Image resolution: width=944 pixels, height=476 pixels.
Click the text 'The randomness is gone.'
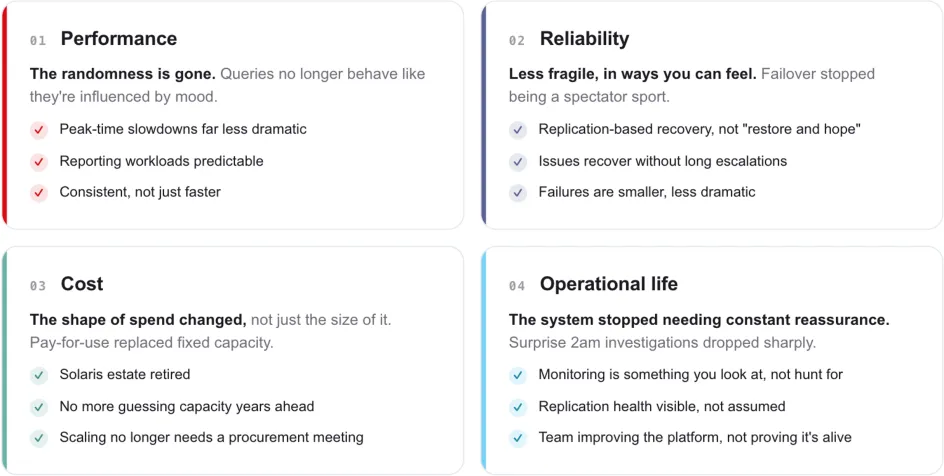pyautogui.click(x=123, y=74)
